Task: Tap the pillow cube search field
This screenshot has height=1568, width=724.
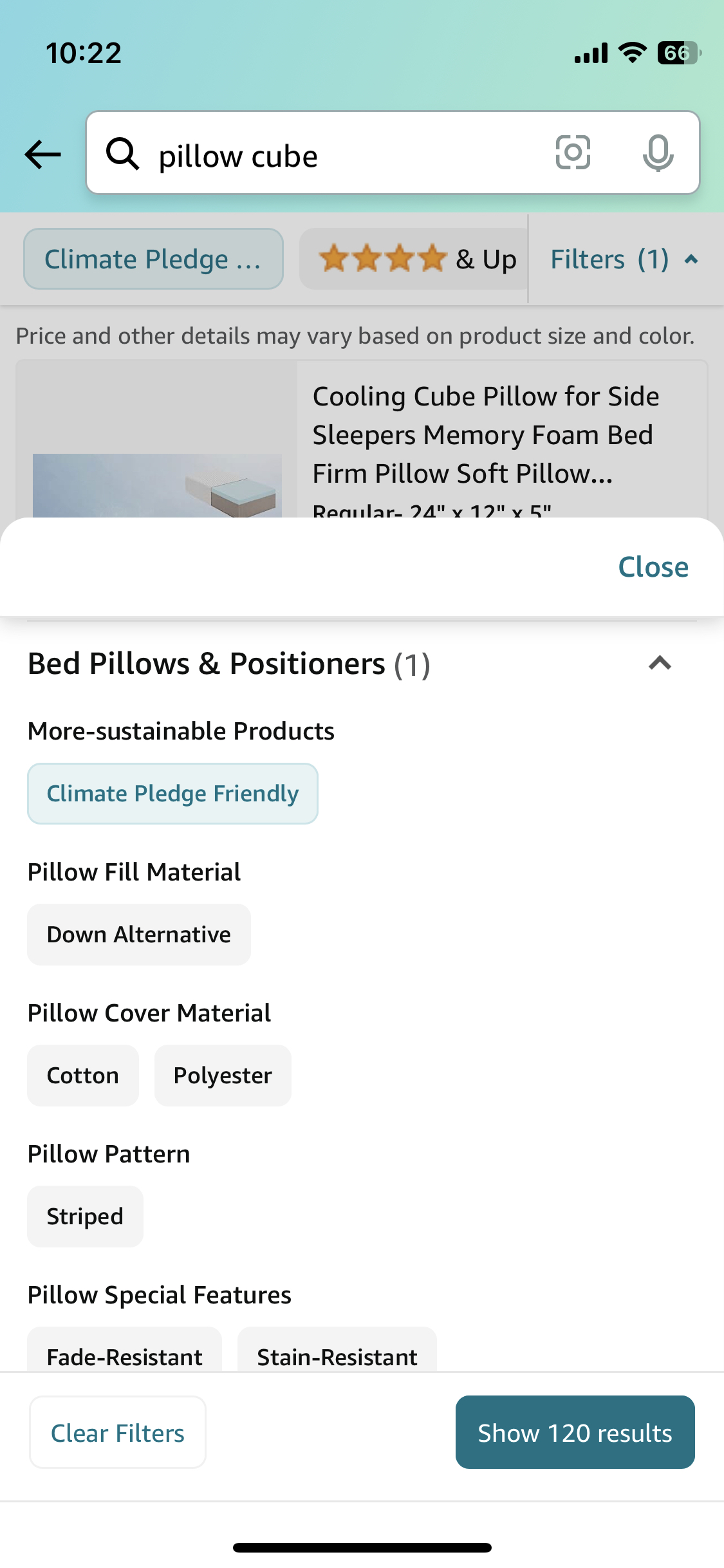Action: (x=348, y=156)
